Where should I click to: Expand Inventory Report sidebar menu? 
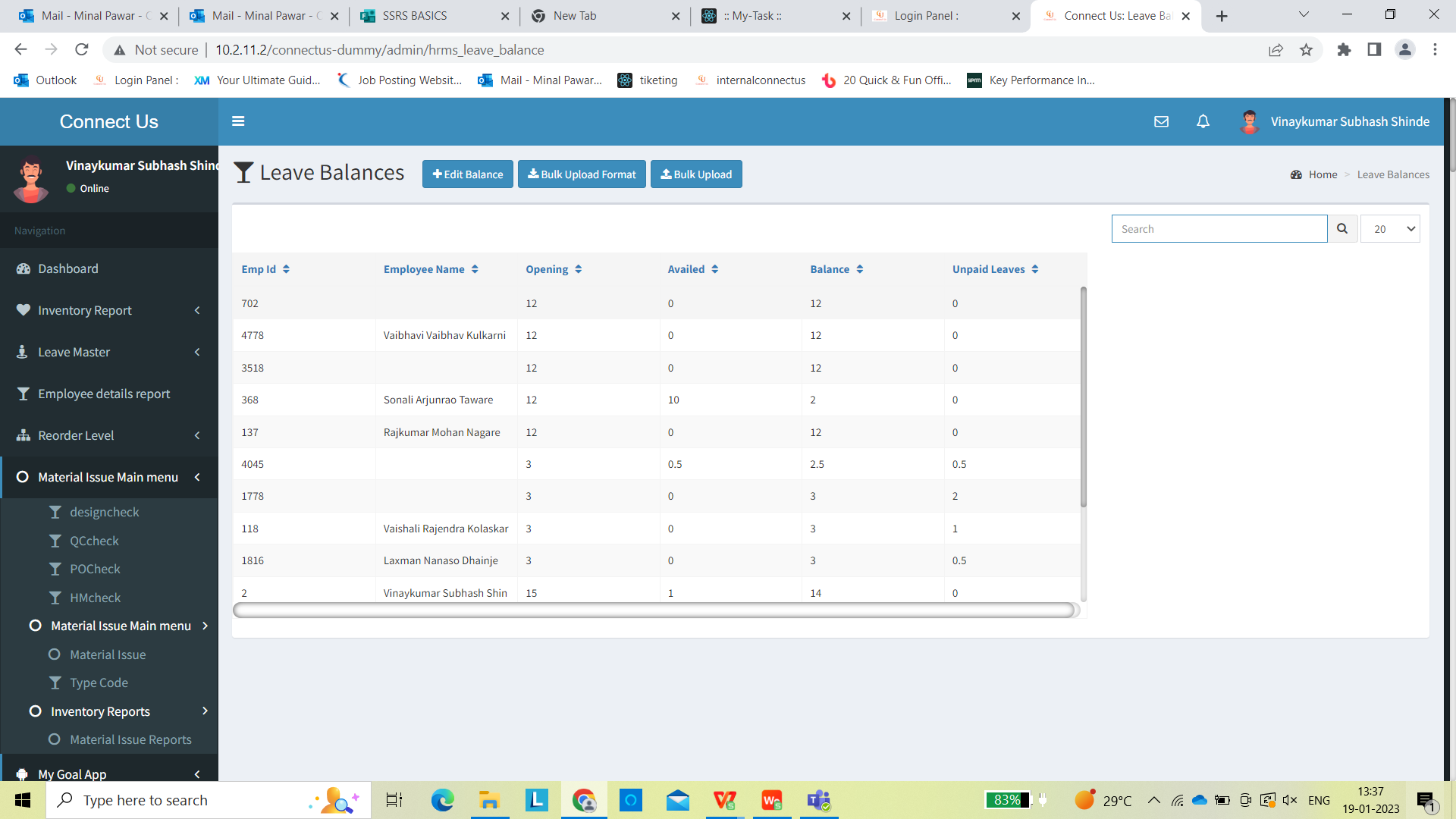pos(109,310)
